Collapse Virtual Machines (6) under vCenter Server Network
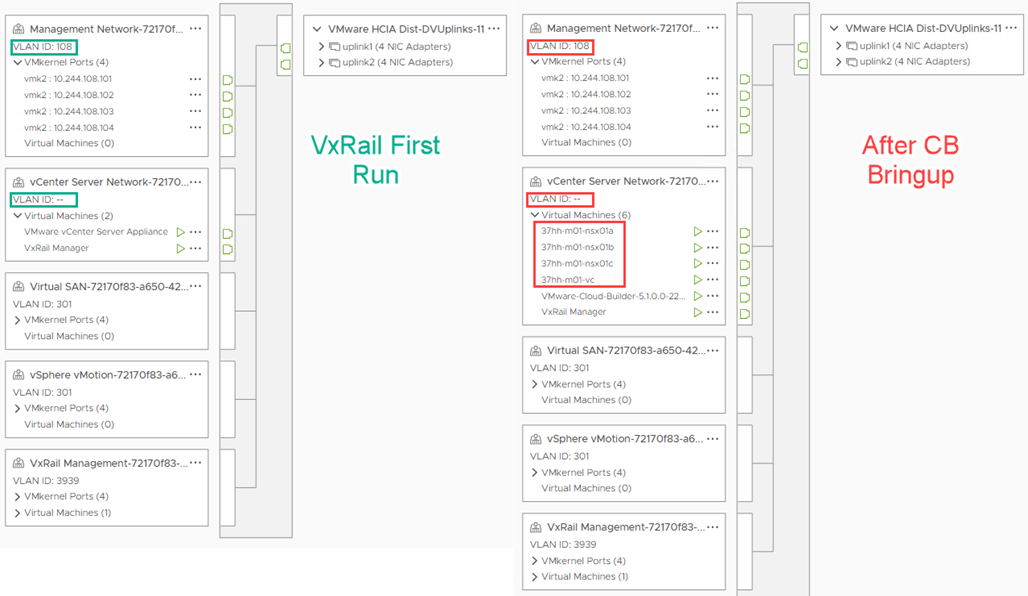This screenshot has height=596, width=1028. point(535,215)
